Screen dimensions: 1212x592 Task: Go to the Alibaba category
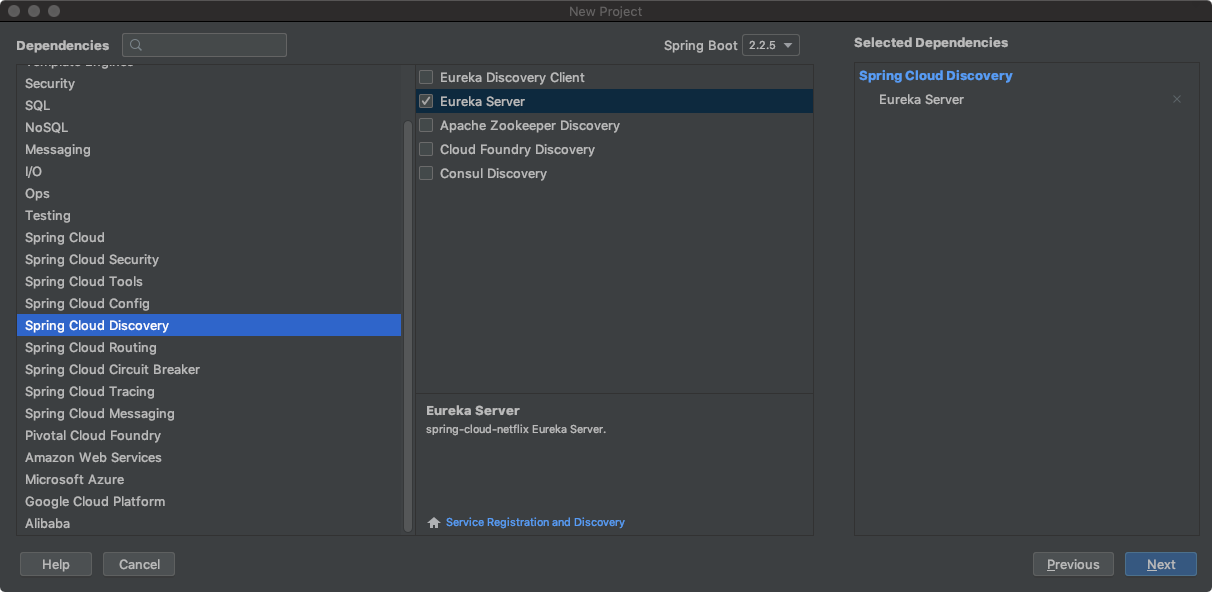48,523
